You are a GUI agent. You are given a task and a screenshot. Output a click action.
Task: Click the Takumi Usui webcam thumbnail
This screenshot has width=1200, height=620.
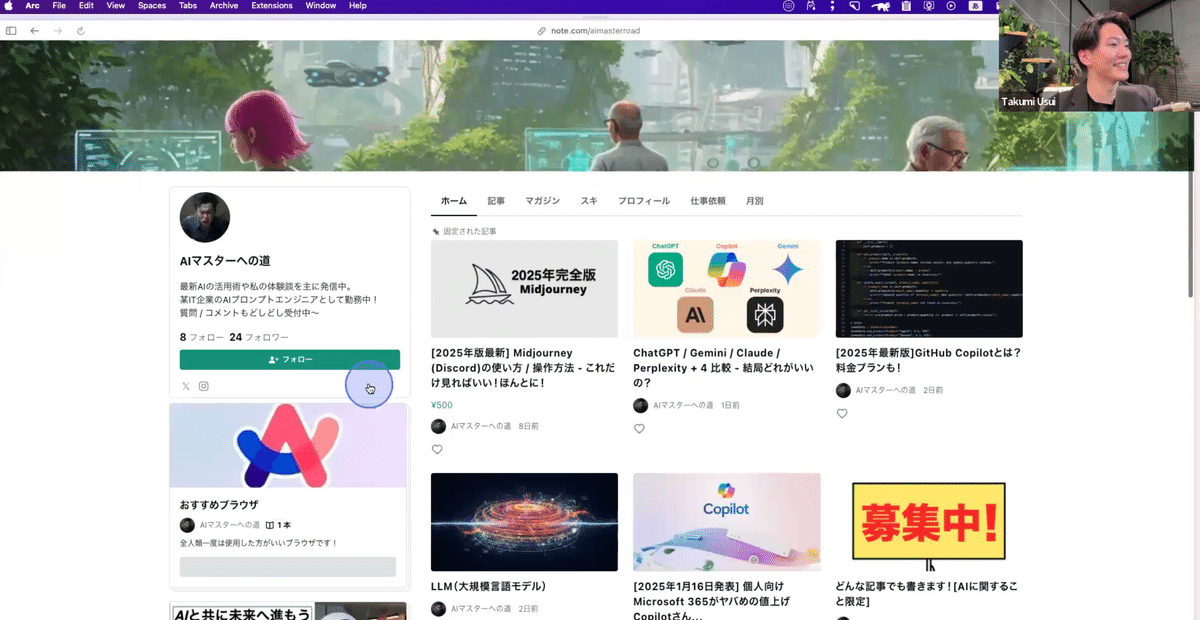coord(1098,55)
